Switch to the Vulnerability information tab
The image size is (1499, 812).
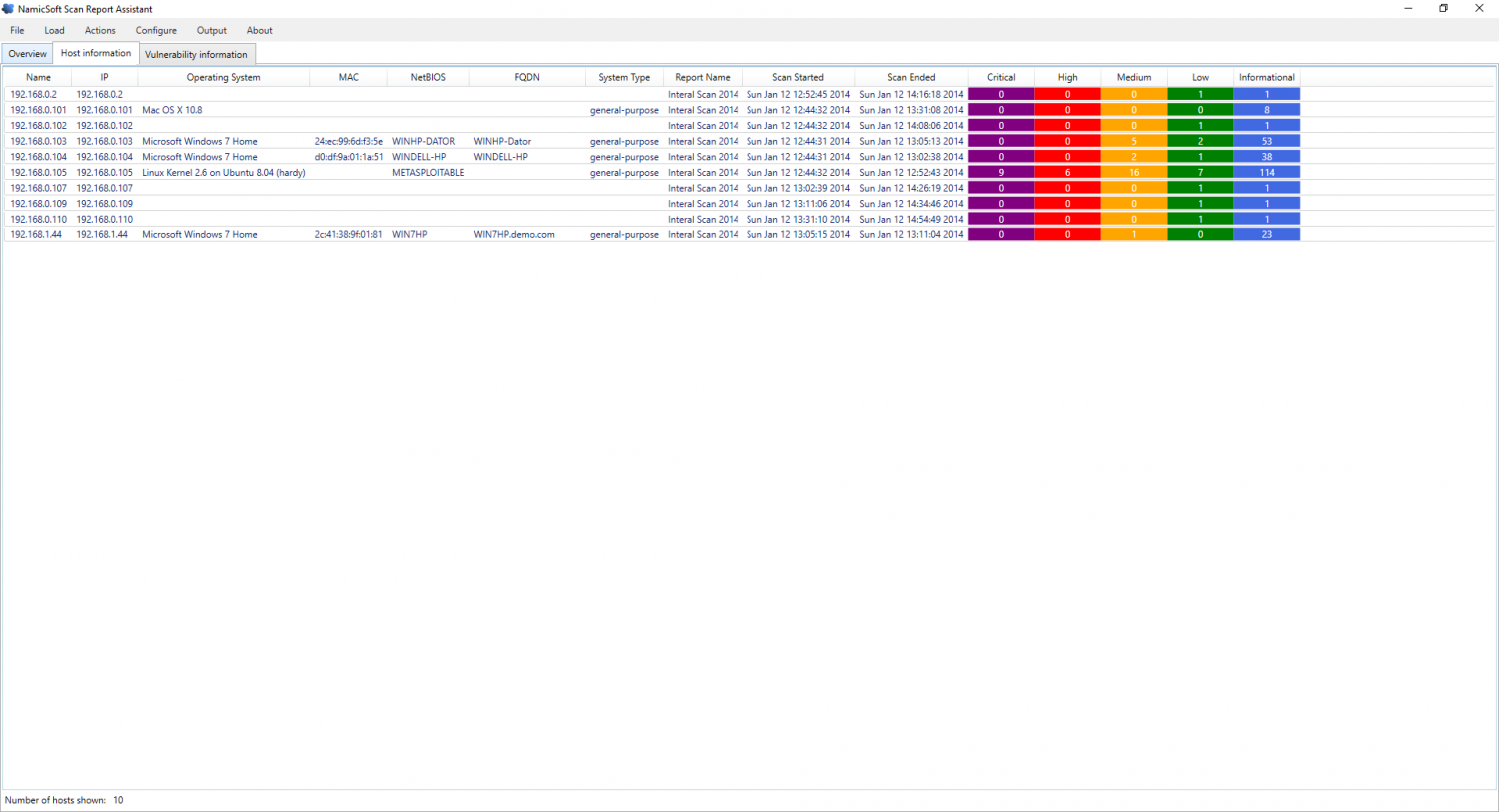197,54
